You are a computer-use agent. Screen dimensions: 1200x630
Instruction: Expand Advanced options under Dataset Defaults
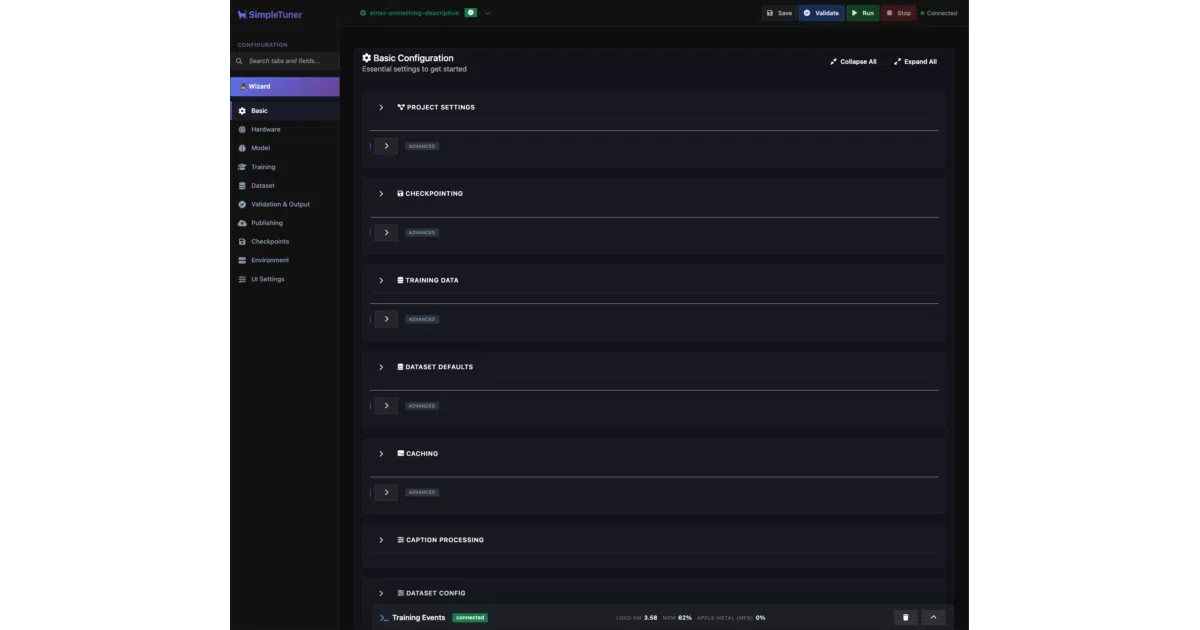click(386, 406)
